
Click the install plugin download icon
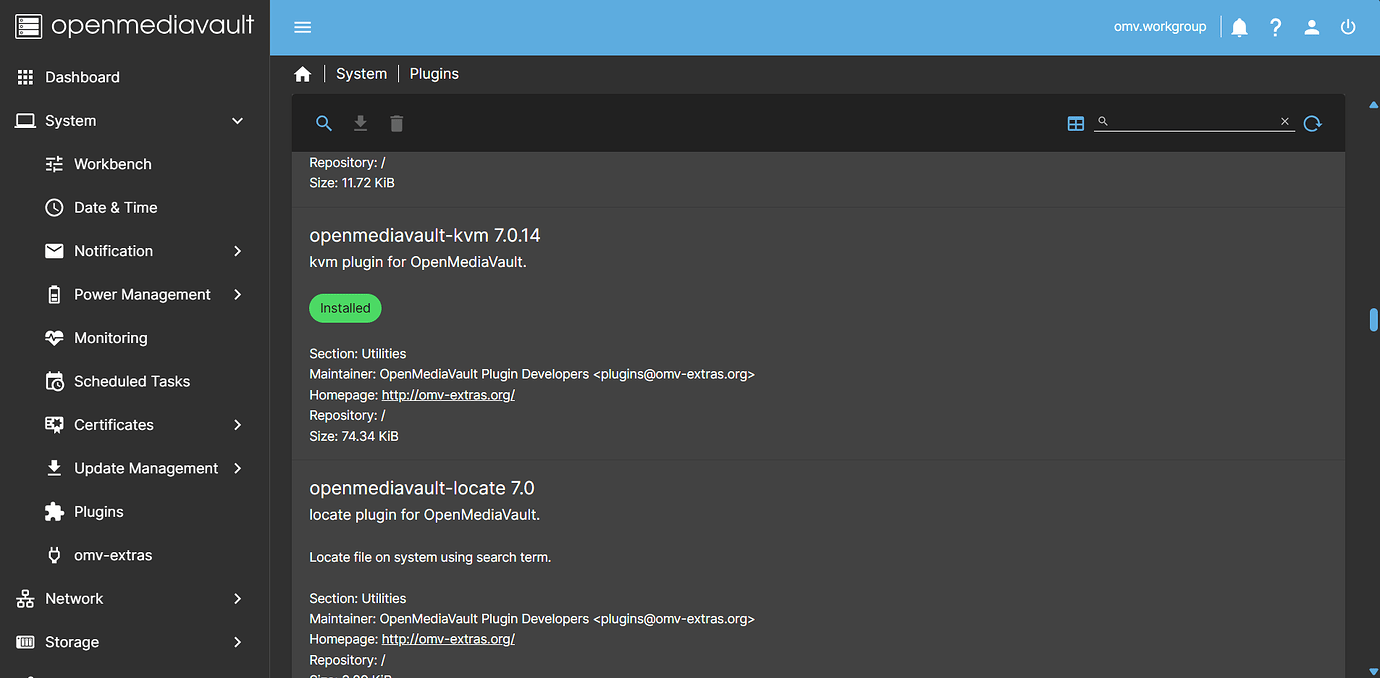point(360,123)
